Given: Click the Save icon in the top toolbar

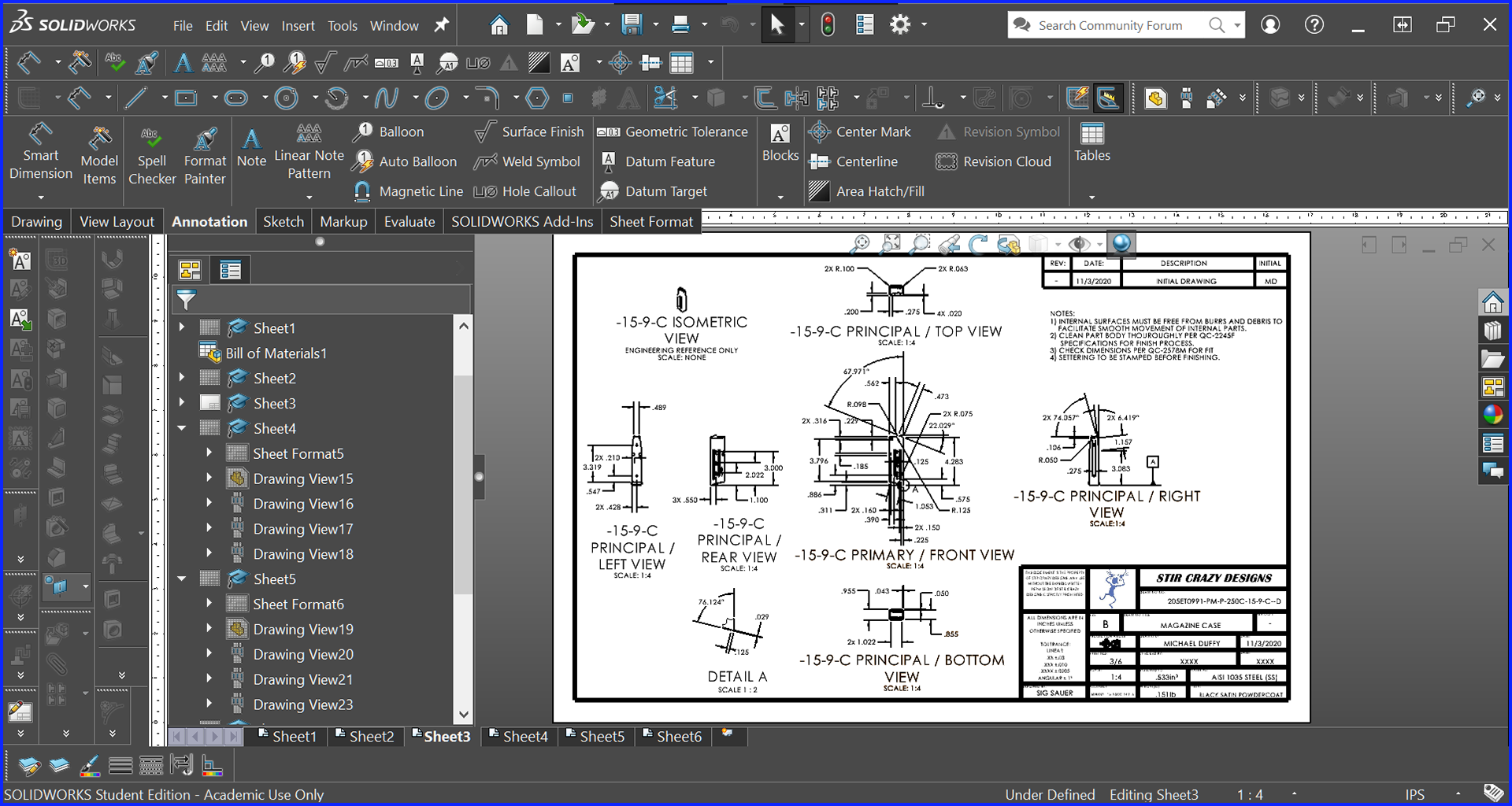Looking at the screenshot, I should (x=632, y=24).
